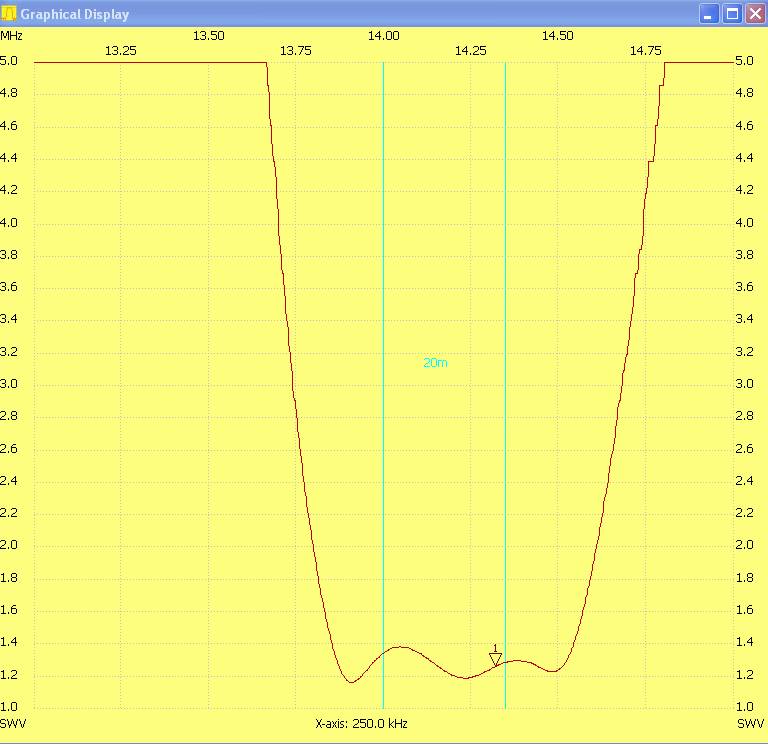Click the cyan 20m band label
Screen dimensions: 768x744
[x=435, y=363]
